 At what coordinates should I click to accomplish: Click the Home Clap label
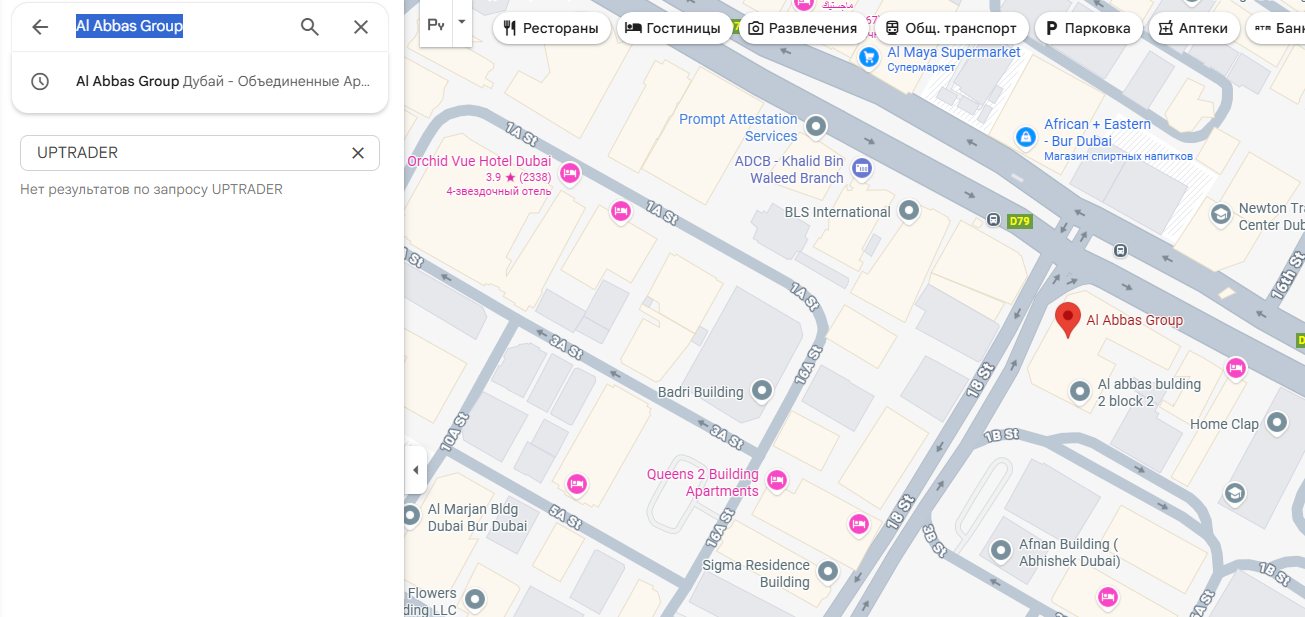tap(1224, 424)
